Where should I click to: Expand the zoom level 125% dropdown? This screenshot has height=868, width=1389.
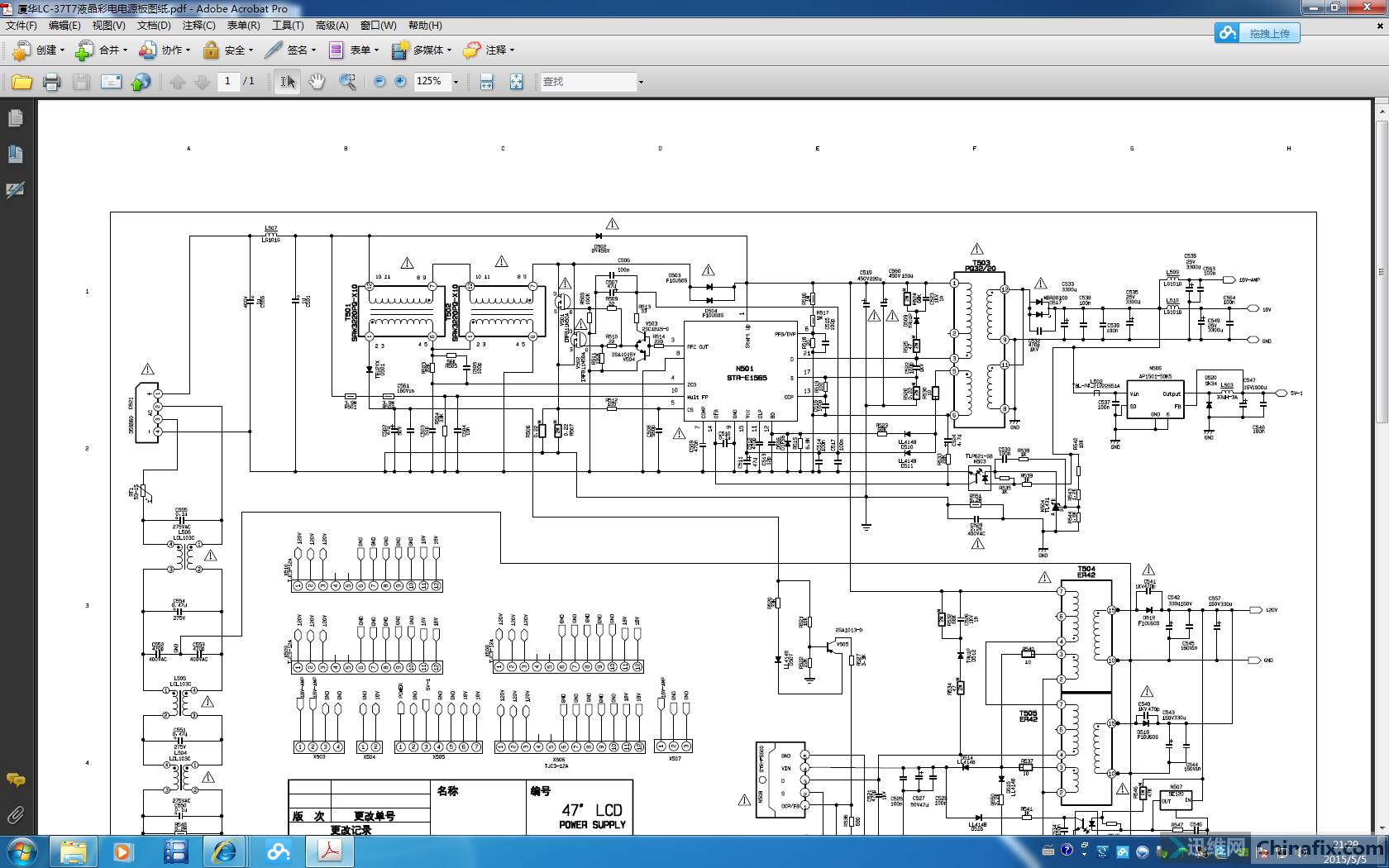456,82
